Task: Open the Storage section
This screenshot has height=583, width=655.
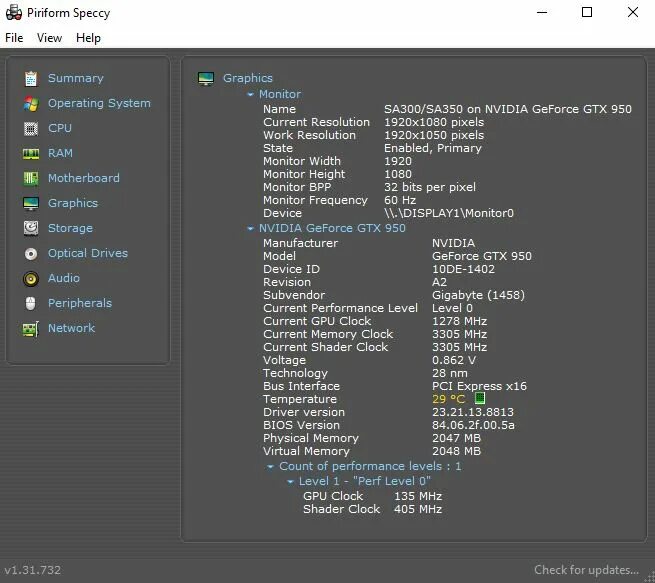Action: pos(70,228)
